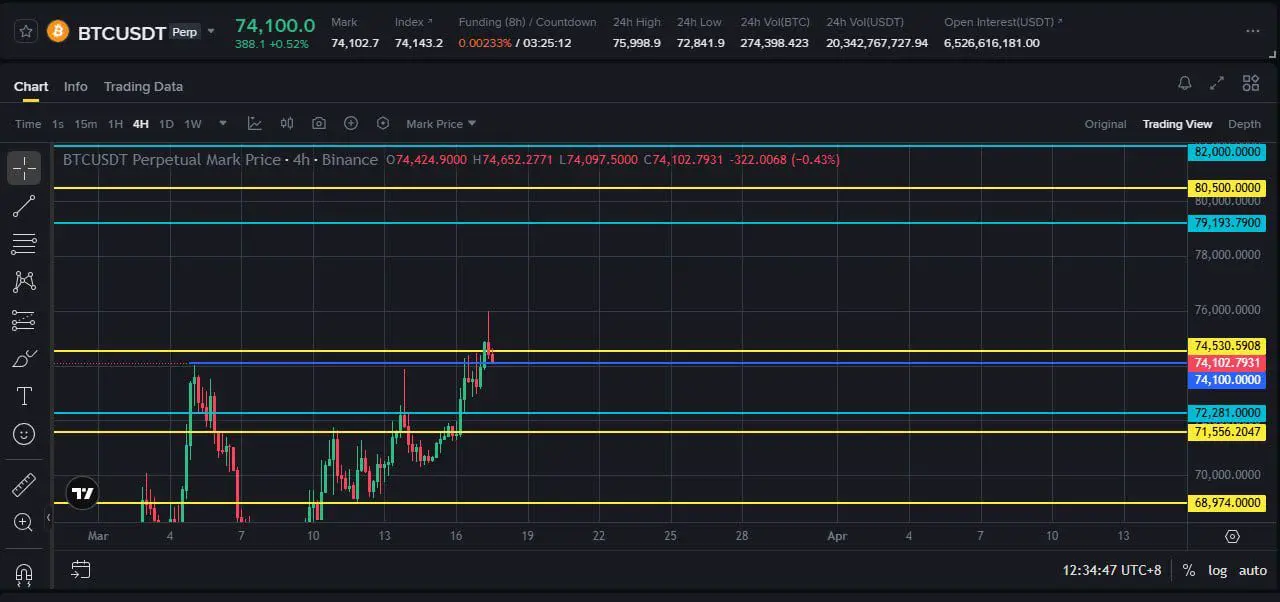Open price axis settings gear icon
The image size is (1280, 602).
(1232, 536)
